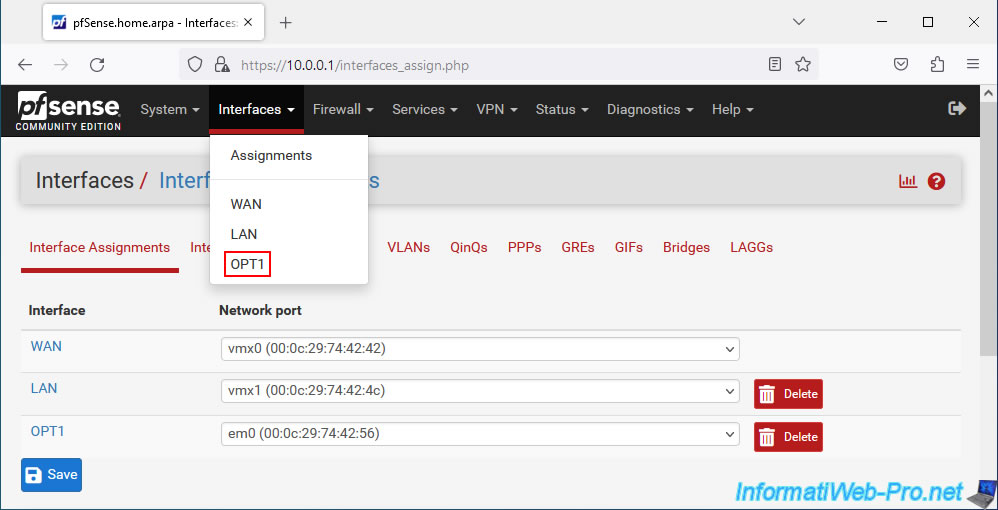998x510 pixels.
Task: Expand the WAN network port dropdown vmx0
Action: [x=481, y=349]
